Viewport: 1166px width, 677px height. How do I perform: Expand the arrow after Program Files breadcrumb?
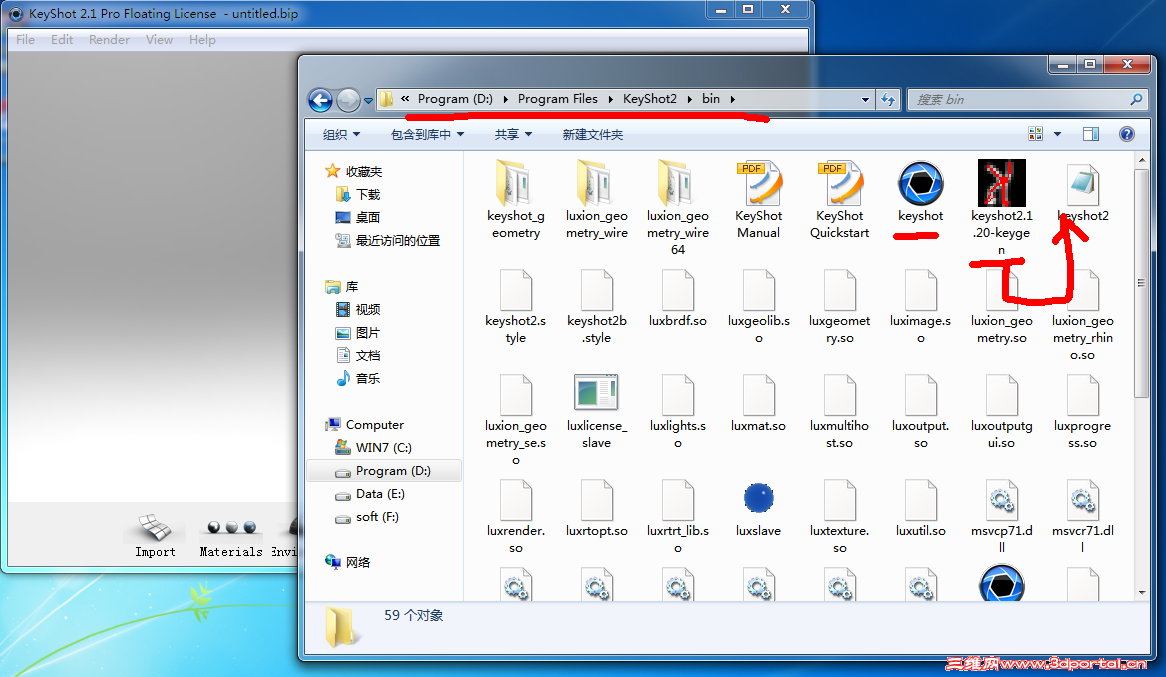611,99
